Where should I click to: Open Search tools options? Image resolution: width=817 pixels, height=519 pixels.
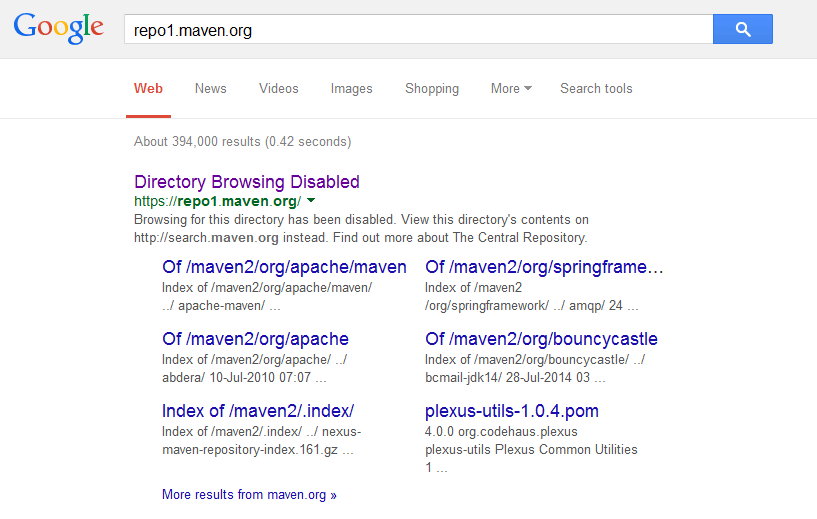596,89
